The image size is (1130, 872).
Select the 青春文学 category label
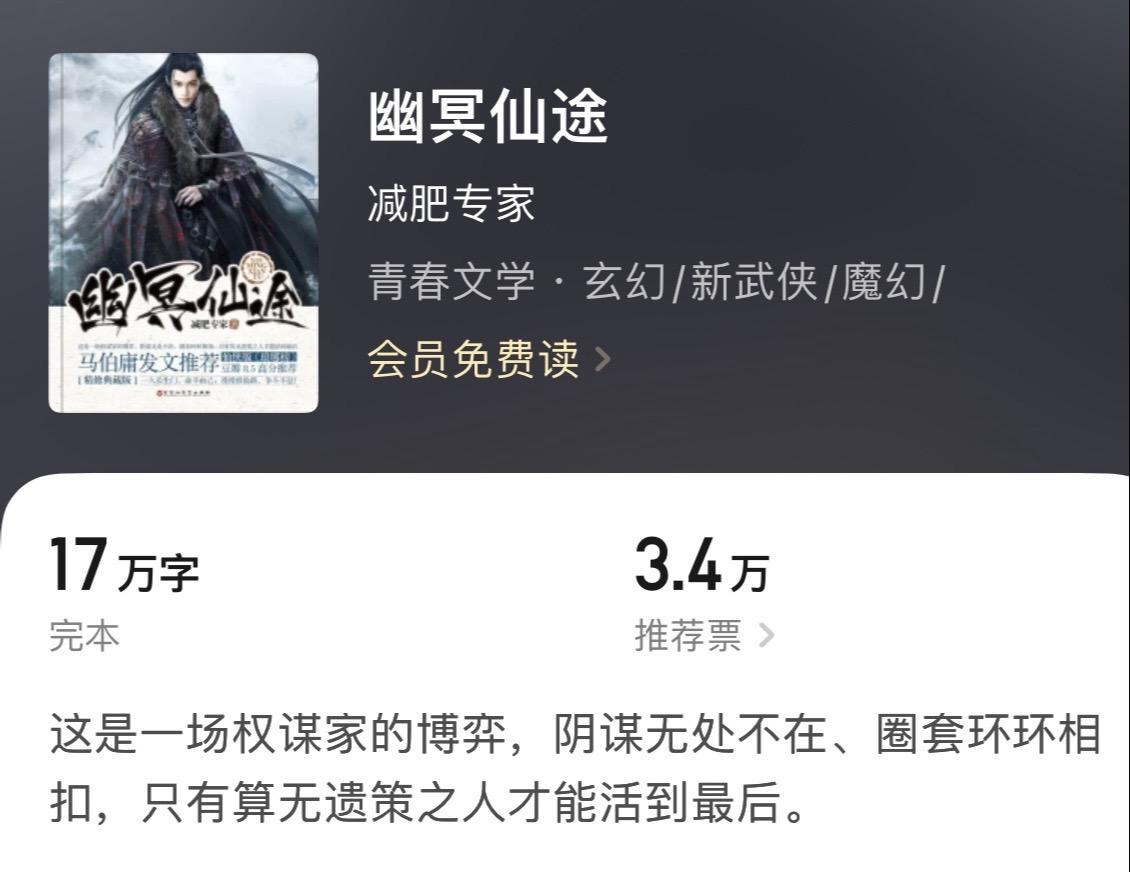pyautogui.click(x=451, y=281)
